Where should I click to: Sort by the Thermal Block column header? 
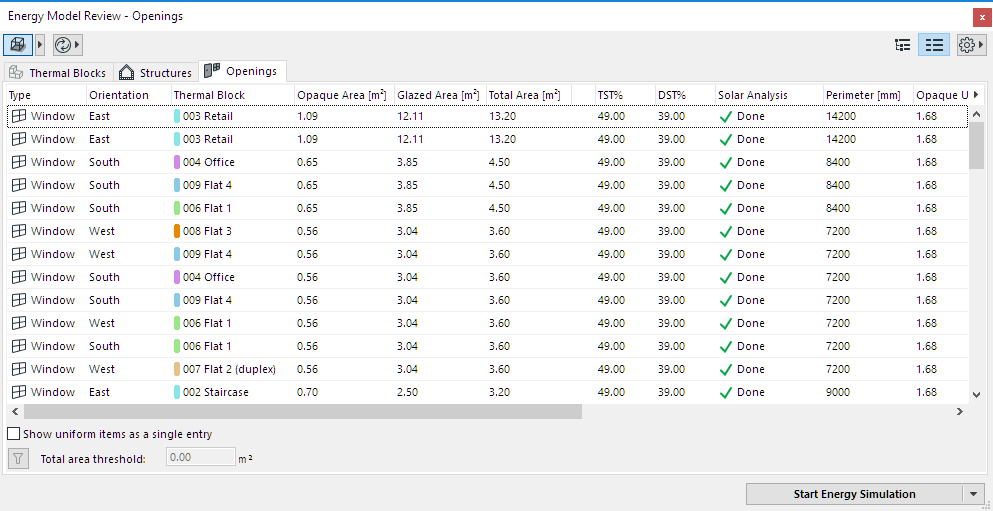click(232, 95)
